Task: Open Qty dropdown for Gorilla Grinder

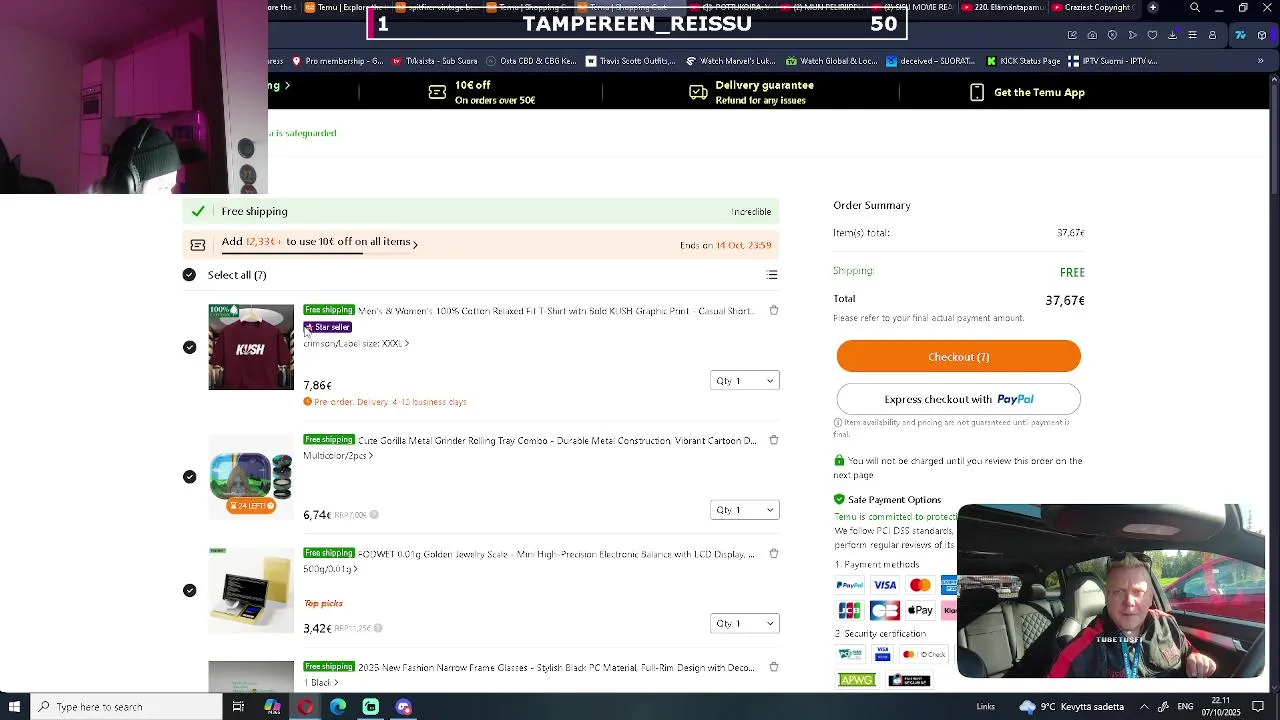Action: (745, 510)
